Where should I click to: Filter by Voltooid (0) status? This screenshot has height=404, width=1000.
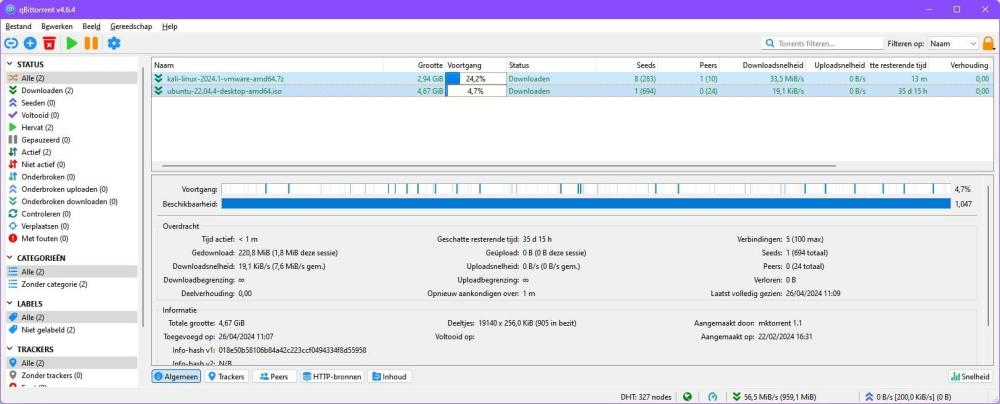click(71, 116)
